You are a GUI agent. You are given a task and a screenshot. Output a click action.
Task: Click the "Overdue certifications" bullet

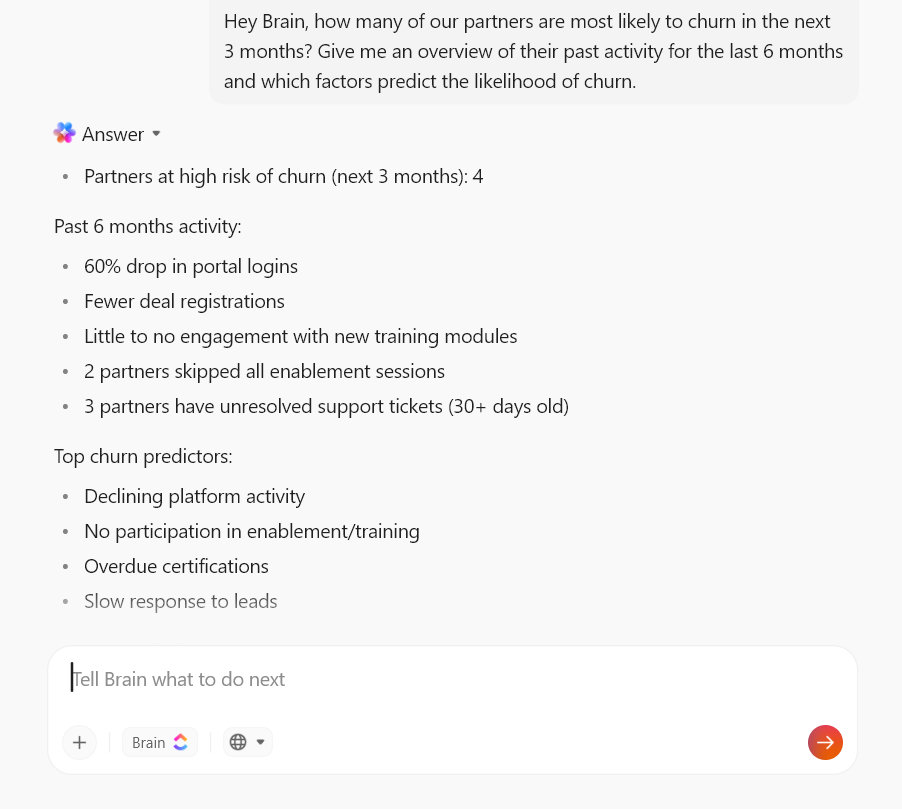tap(176, 566)
